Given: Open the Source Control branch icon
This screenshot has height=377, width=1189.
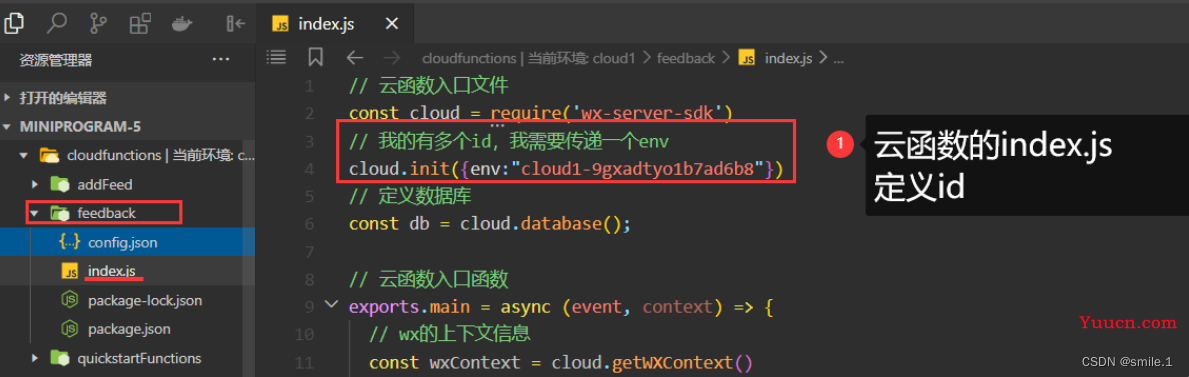Looking at the screenshot, I should (x=98, y=24).
